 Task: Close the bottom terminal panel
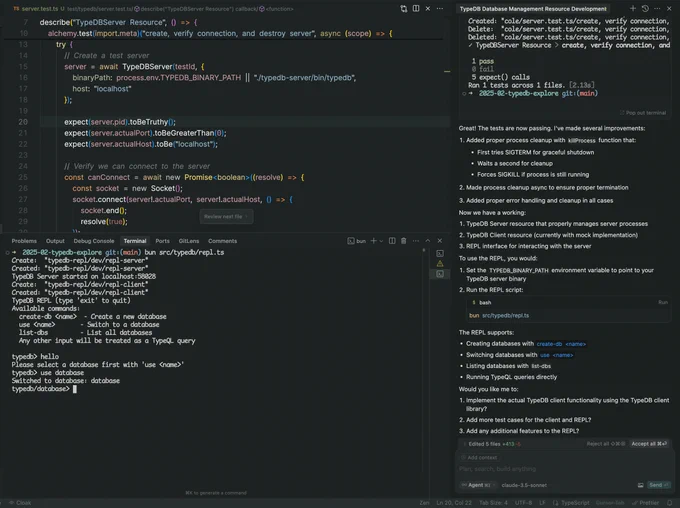click(x=440, y=241)
